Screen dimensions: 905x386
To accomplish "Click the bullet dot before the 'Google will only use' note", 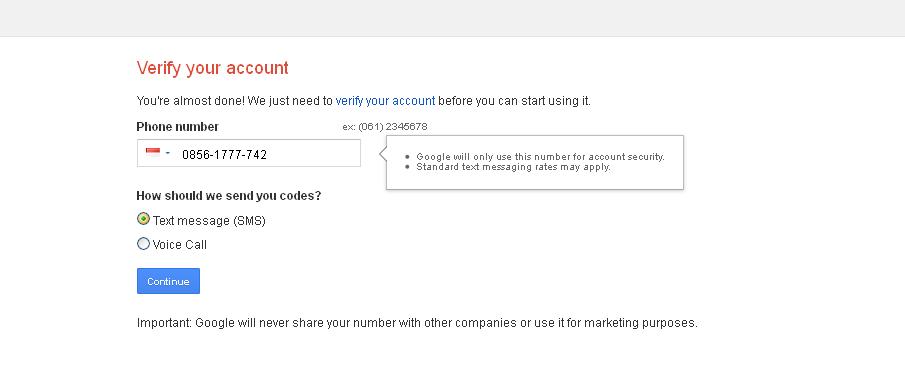I will [407, 157].
